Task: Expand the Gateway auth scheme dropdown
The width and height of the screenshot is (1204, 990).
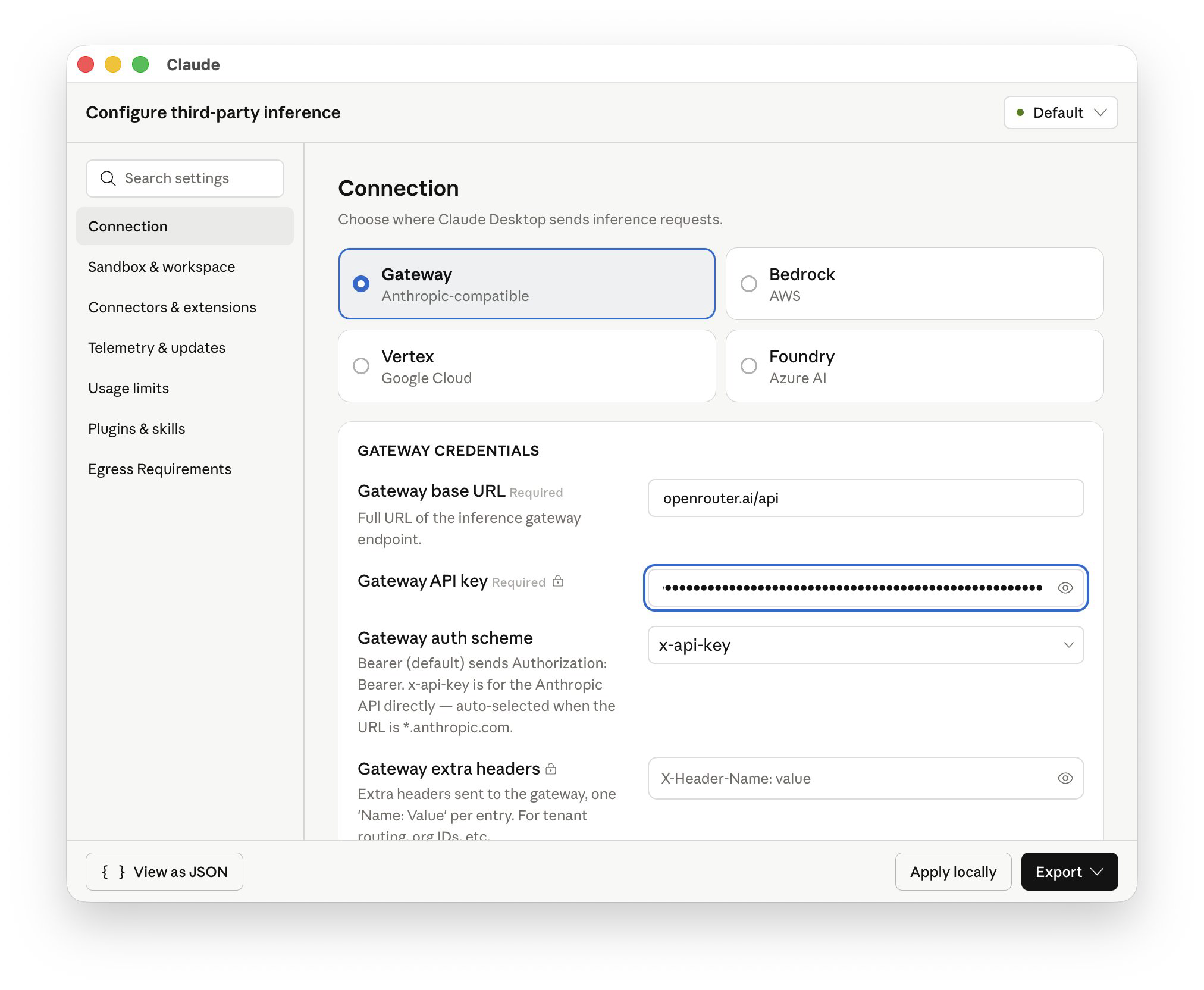Action: 866,645
